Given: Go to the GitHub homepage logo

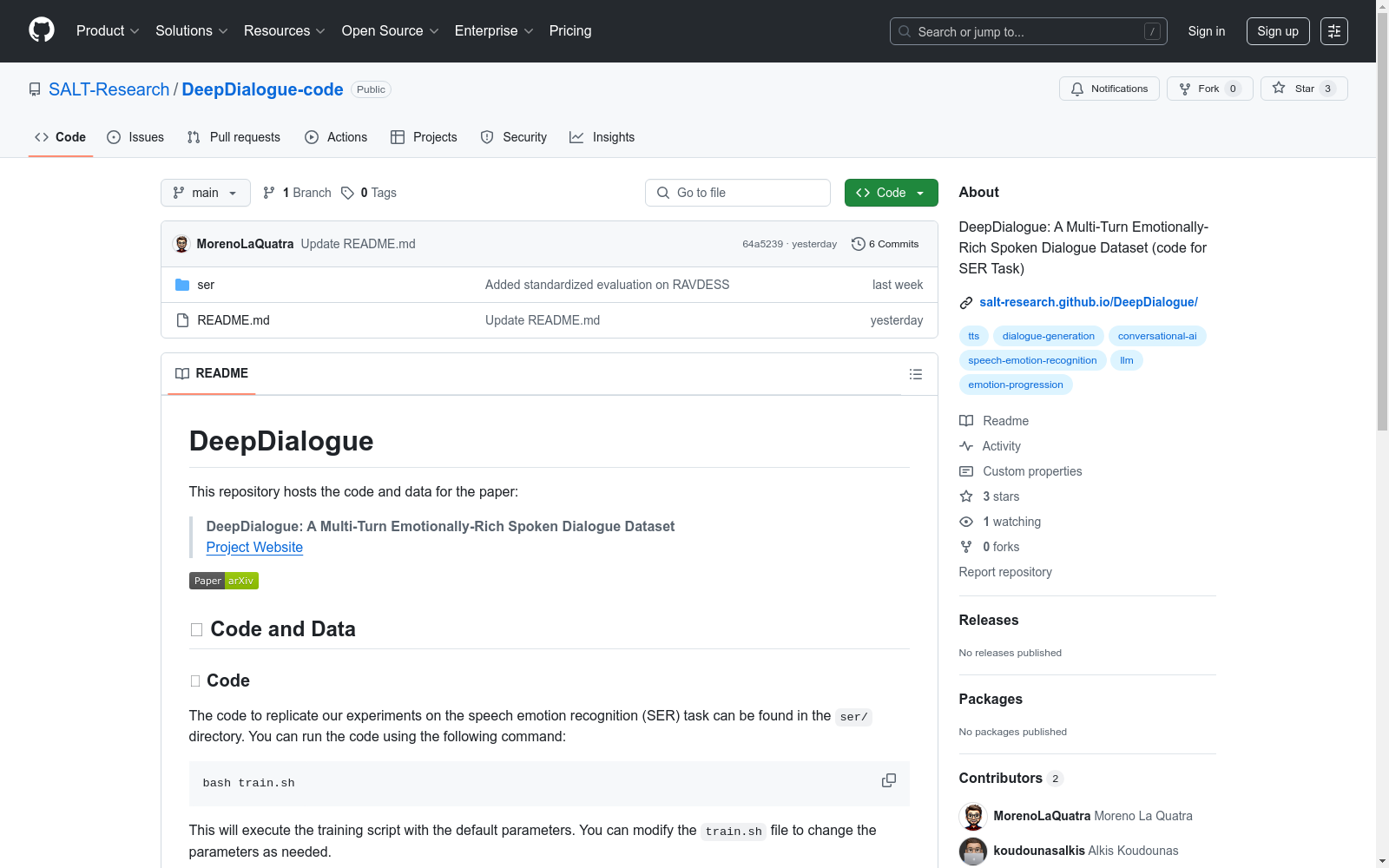Looking at the screenshot, I should [x=42, y=30].
